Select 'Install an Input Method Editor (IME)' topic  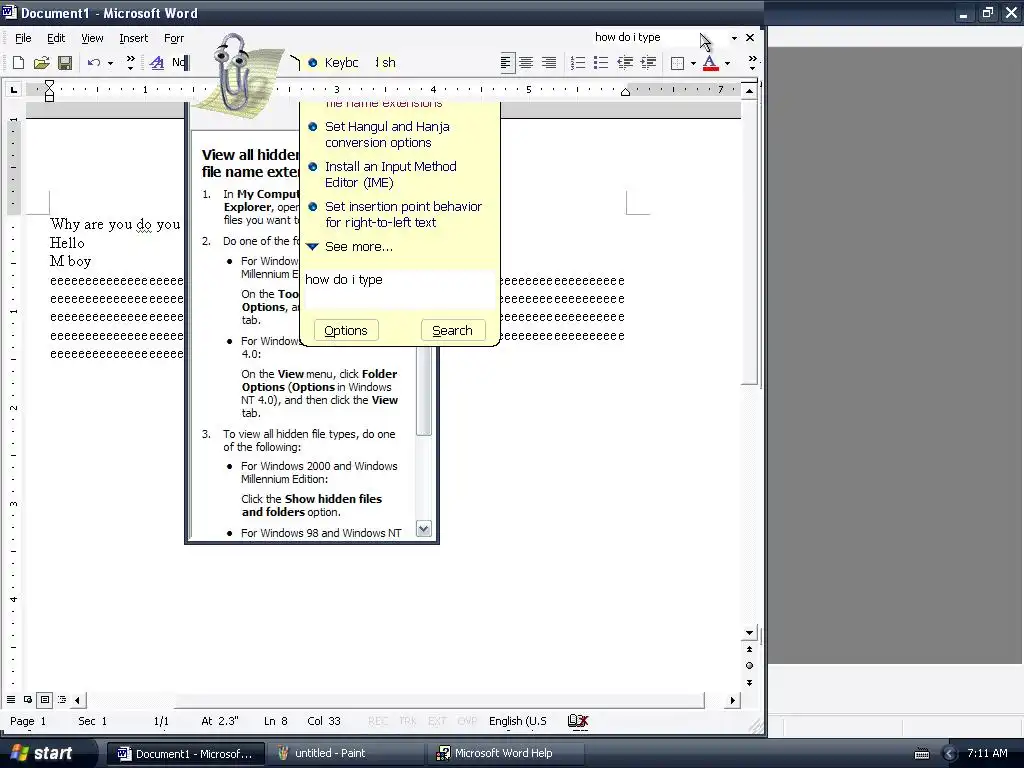pyautogui.click(x=391, y=174)
